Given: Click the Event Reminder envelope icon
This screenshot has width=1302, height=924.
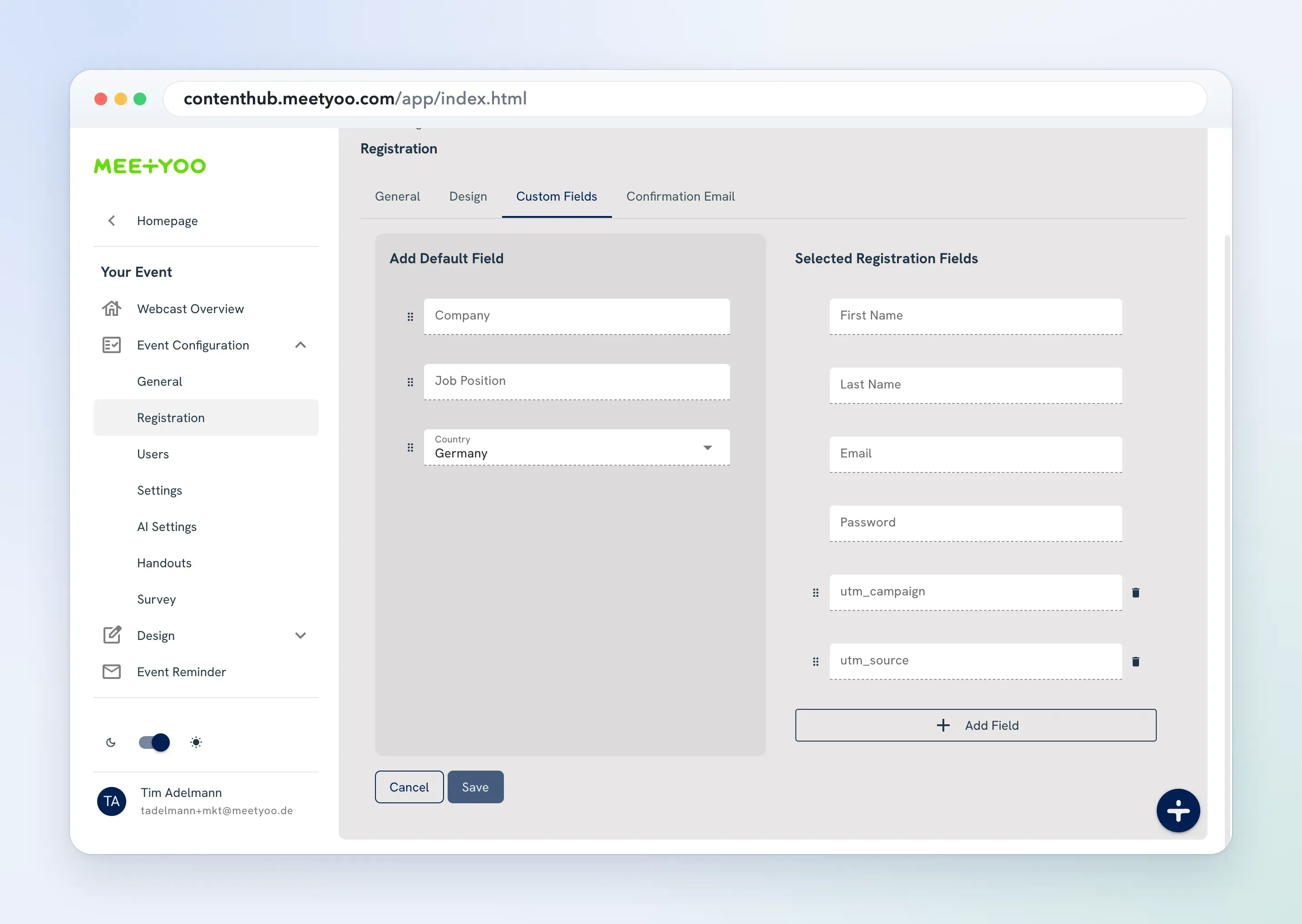Looking at the screenshot, I should pos(112,671).
